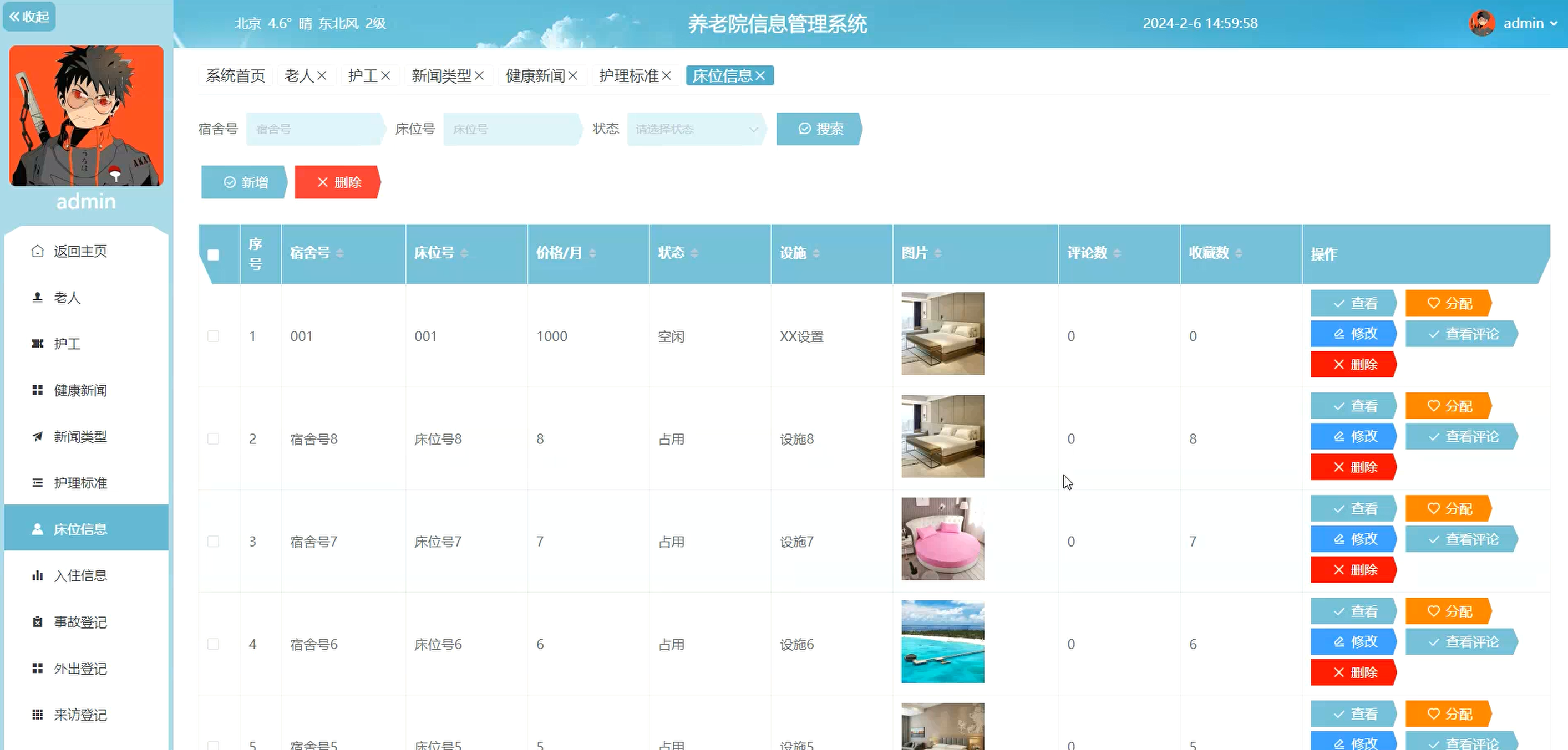Close the 护工 tab
1568x750 pixels.
385,75
